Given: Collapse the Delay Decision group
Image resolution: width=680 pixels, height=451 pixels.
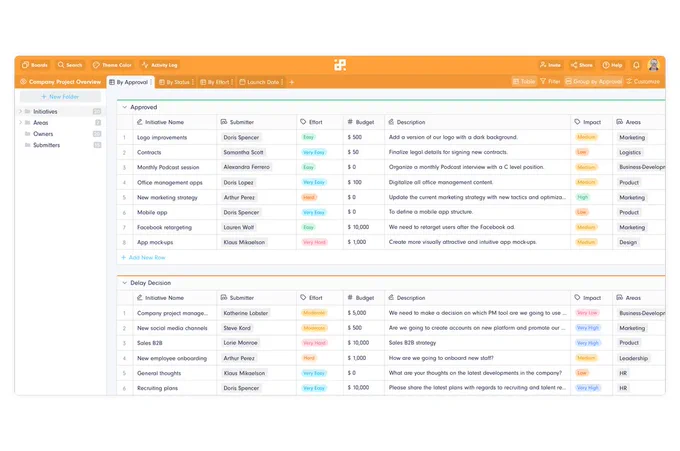Looking at the screenshot, I should pos(124,283).
